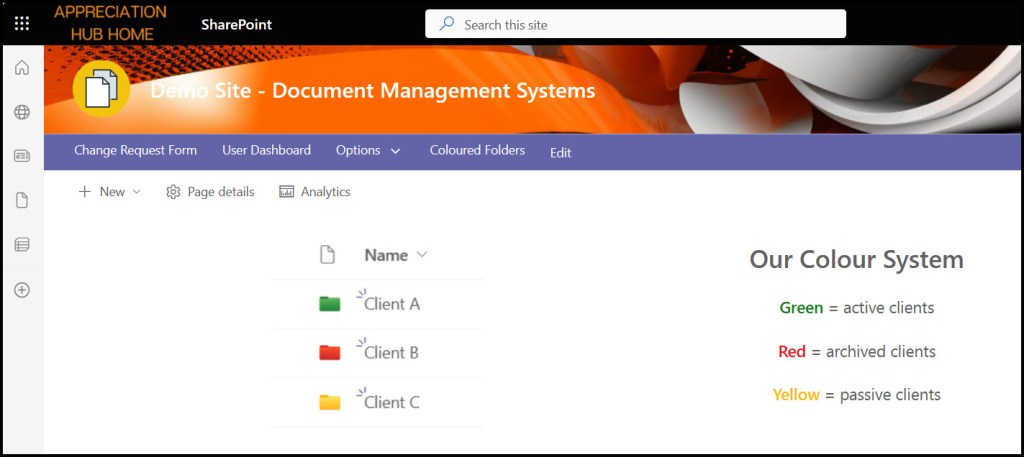Expand the Options dropdown in navigation bar
The image size is (1024, 457).
(368, 151)
